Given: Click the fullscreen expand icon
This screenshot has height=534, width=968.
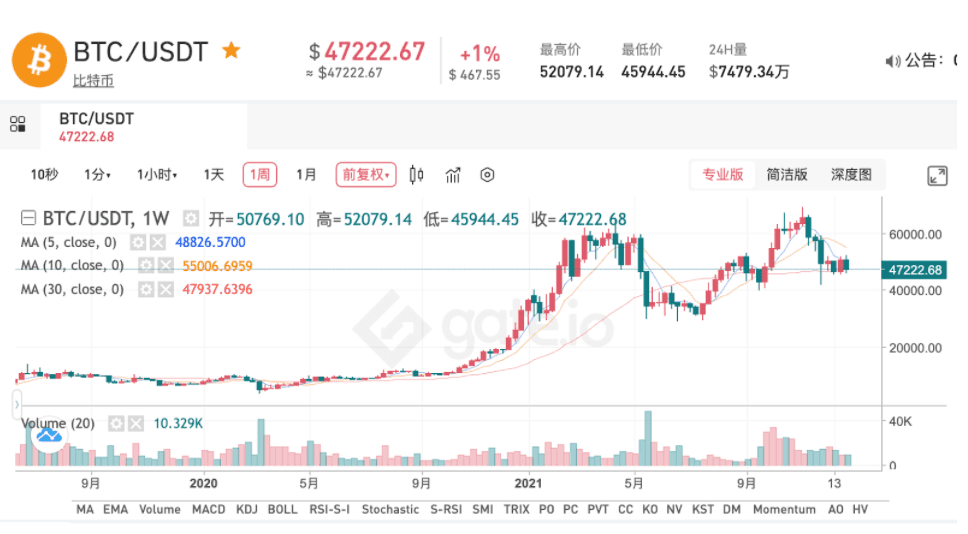Looking at the screenshot, I should (937, 176).
